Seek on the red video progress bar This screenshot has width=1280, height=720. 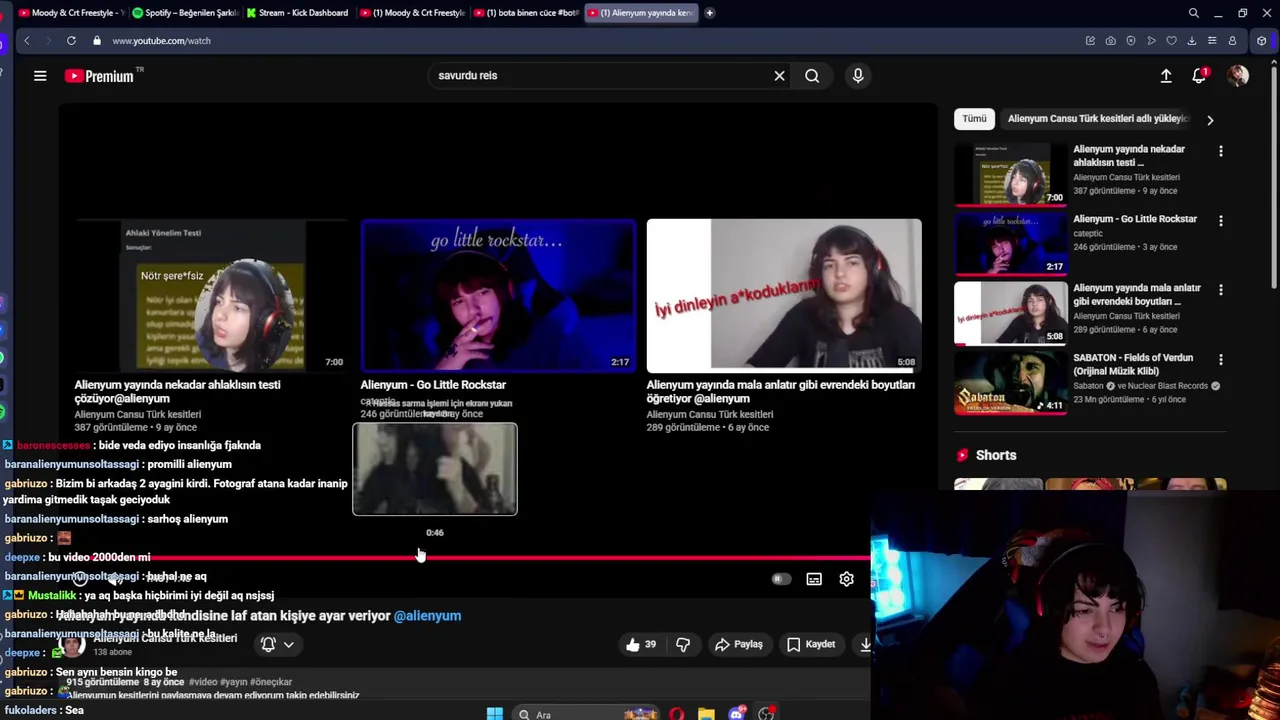465,557
